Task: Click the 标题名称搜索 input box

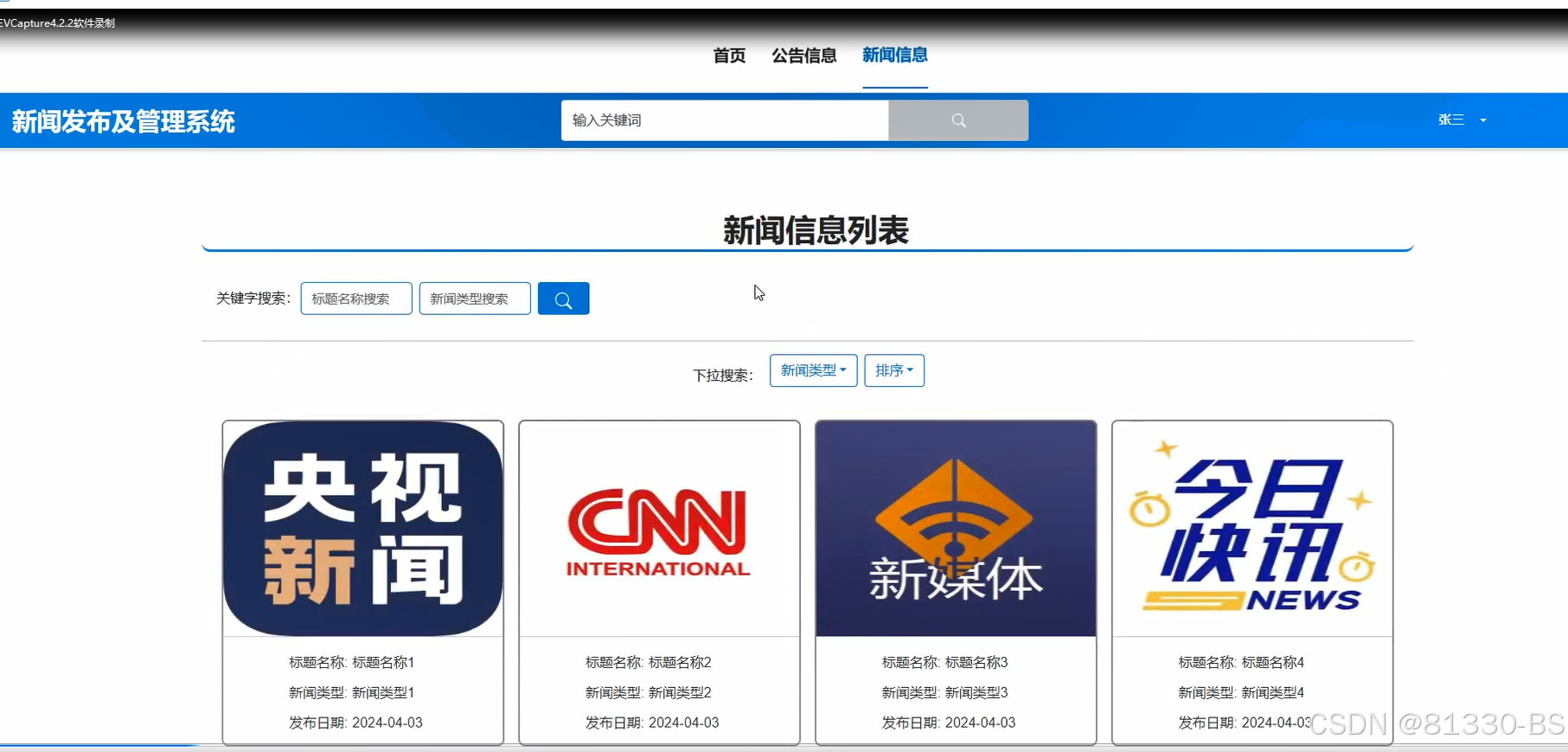Action: click(356, 299)
